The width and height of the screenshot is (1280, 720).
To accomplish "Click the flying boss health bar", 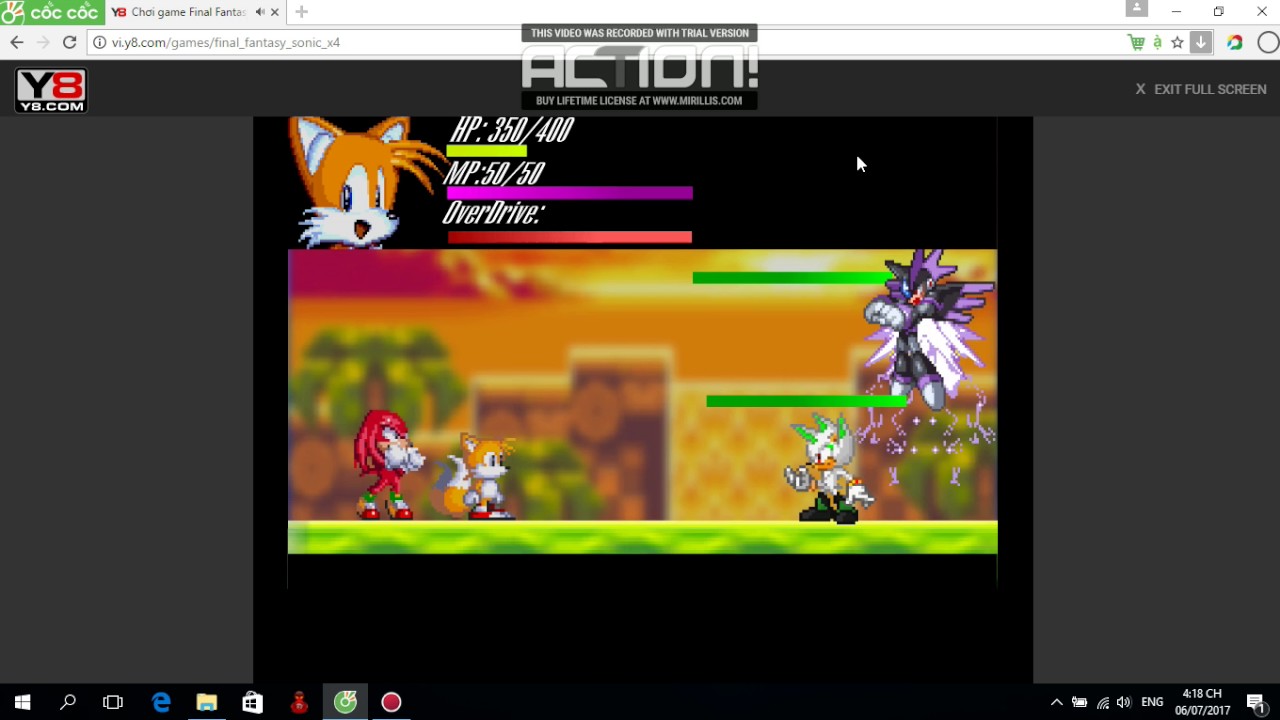I will [792, 278].
